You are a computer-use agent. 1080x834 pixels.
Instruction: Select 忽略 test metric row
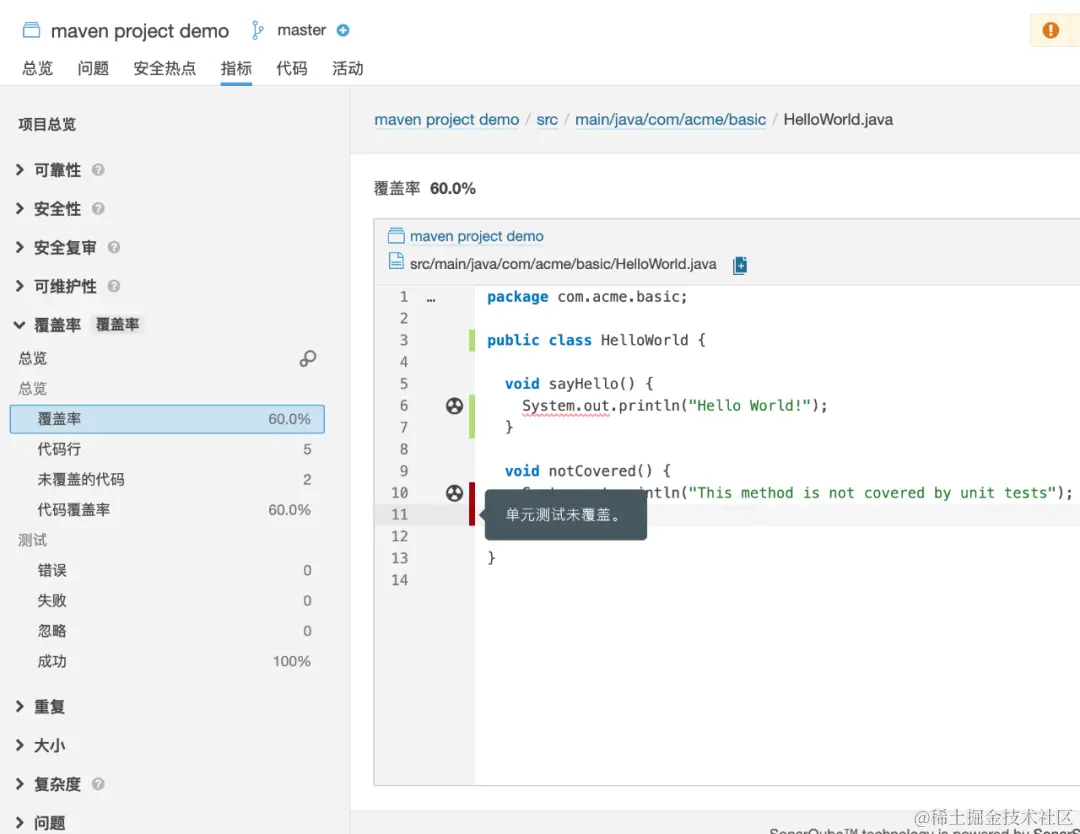pos(167,631)
